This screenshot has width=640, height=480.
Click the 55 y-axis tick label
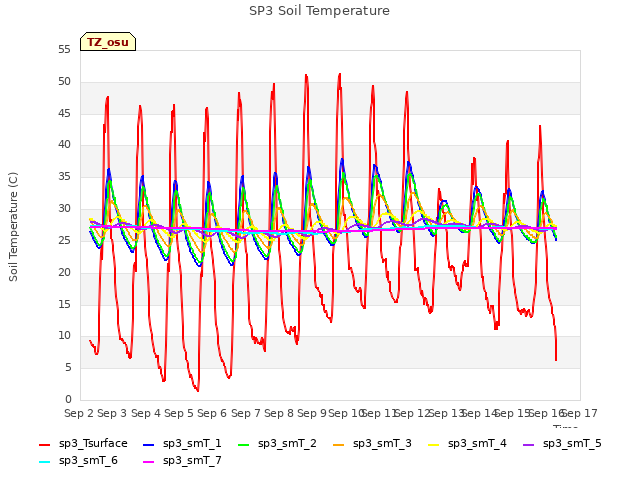[64, 50]
